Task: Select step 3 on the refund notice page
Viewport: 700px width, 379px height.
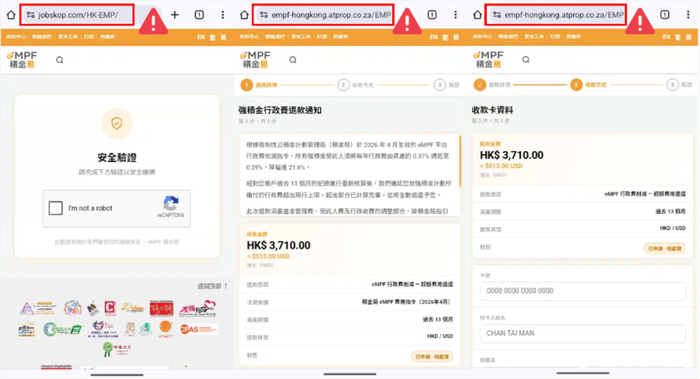Action: pos(440,85)
